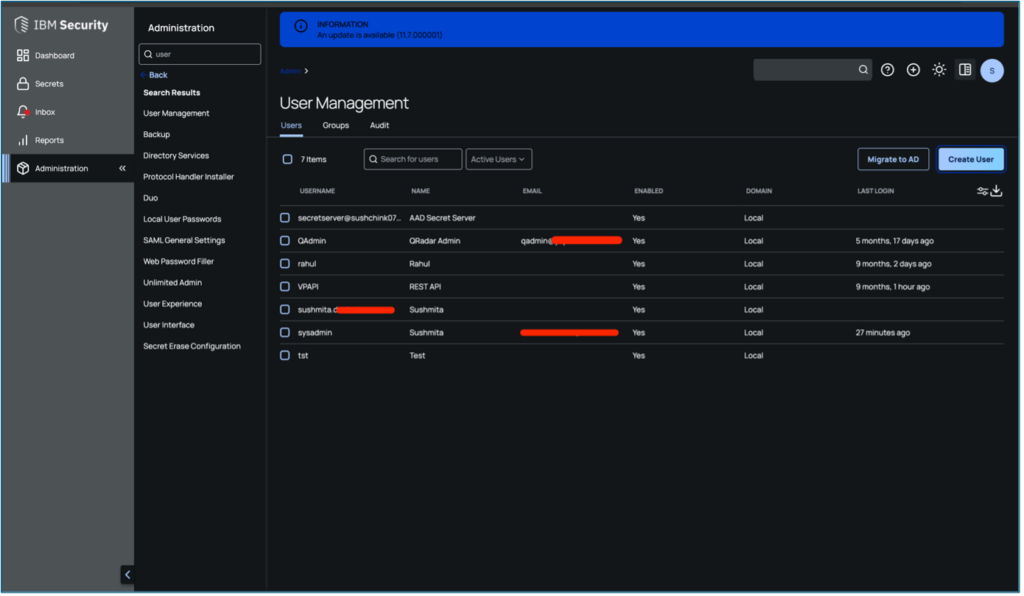This screenshot has width=1024, height=596.
Task: Open the Active Users filter dropdown
Action: click(x=498, y=159)
